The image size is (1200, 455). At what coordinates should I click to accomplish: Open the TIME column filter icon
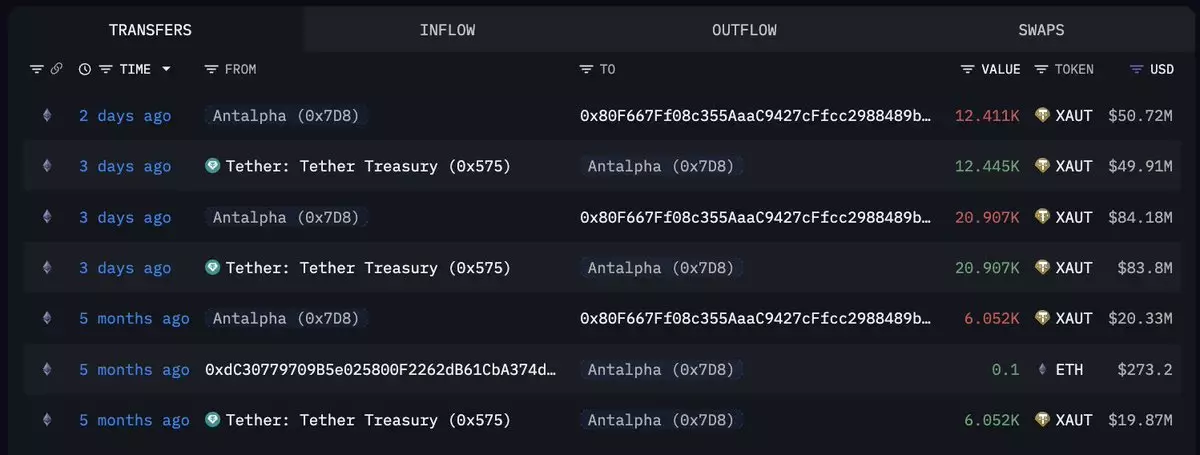click(105, 69)
